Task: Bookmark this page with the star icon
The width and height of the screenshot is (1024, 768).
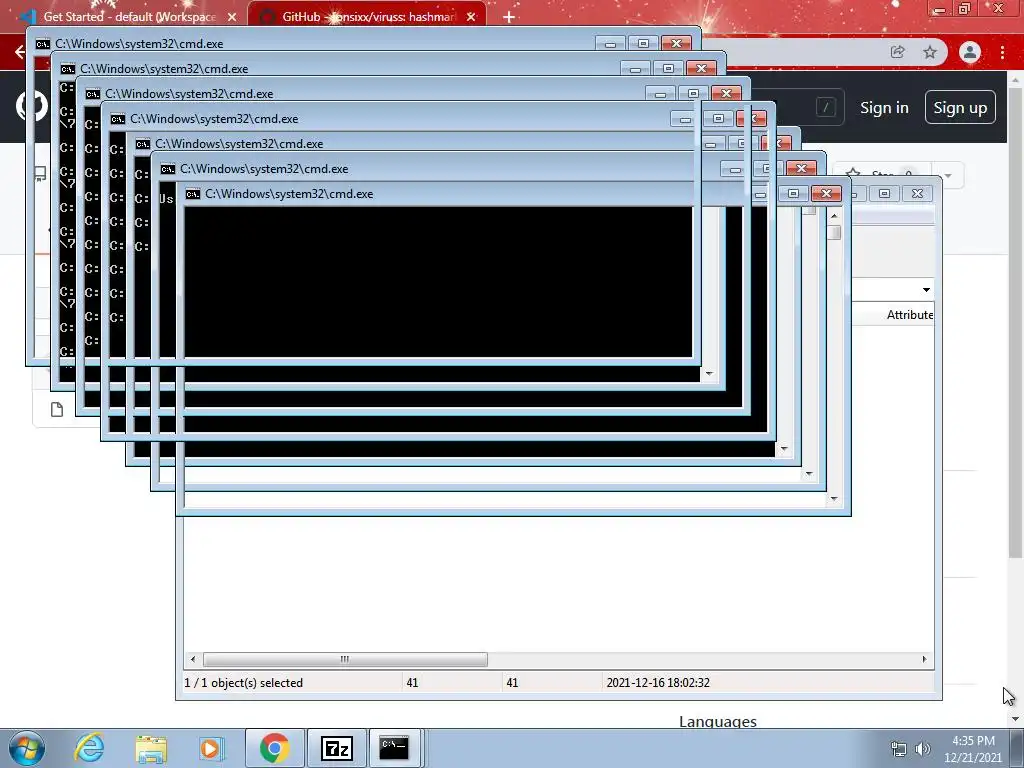Action: [930, 52]
